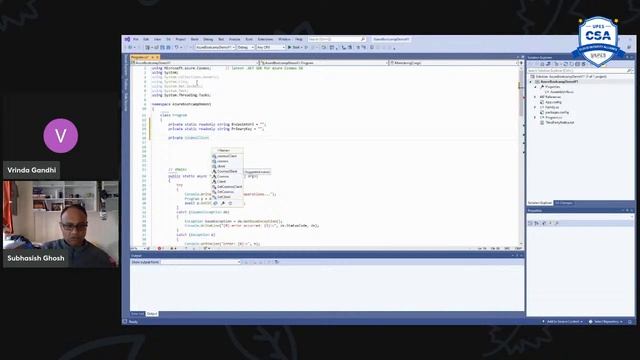Click the Visual Studio search box

tap(337, 39)
